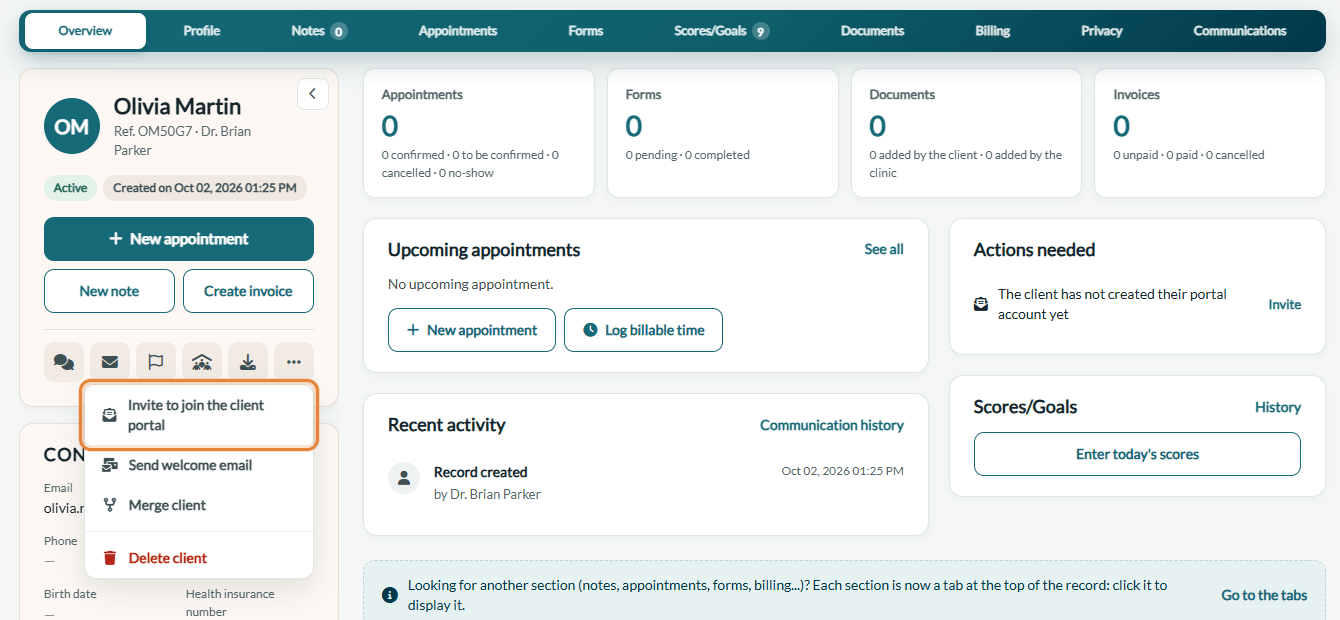Click Enter today's scores button

pos(1137,454)
